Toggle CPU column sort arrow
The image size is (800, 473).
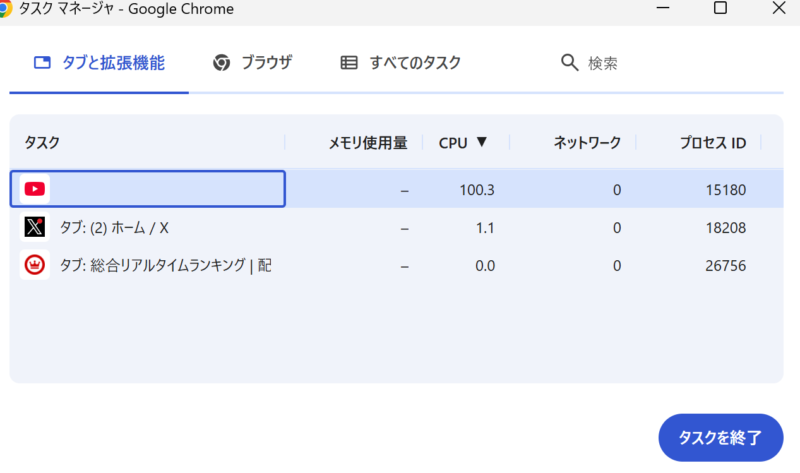click(481, 142)
